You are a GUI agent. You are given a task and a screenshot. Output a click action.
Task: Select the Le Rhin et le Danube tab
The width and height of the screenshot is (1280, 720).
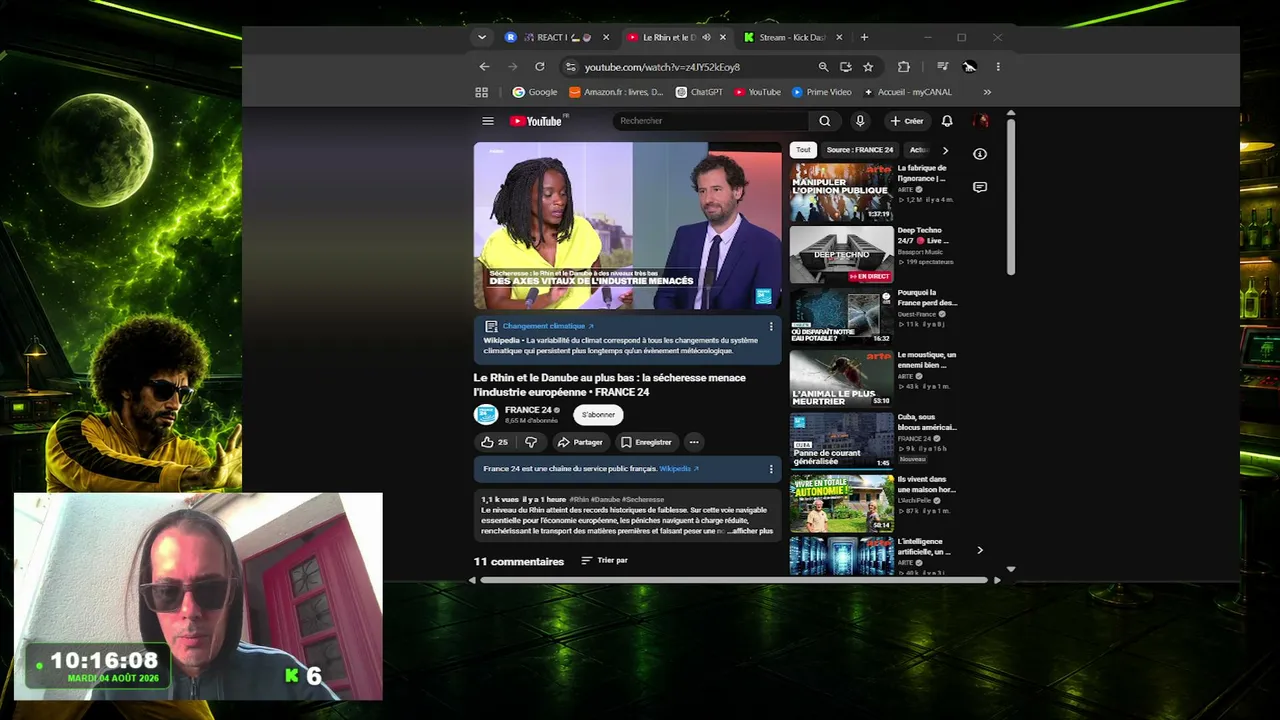(x=669, y=38)
